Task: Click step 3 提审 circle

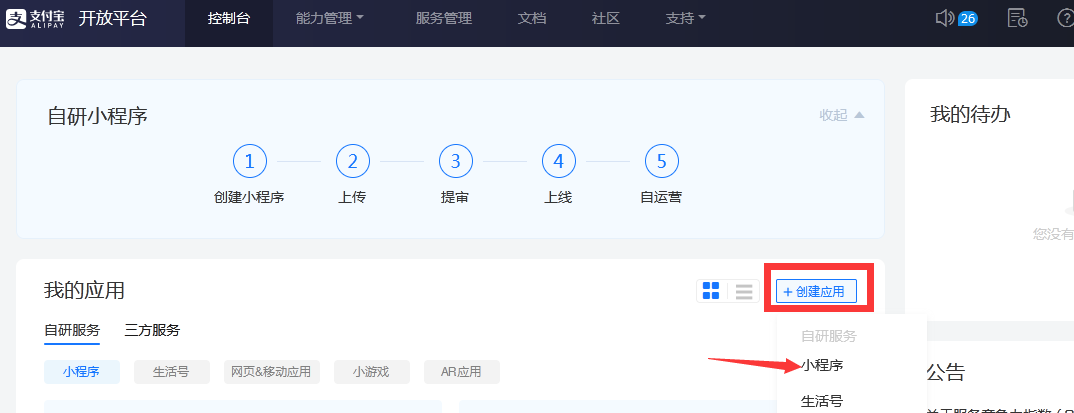Action: (x=455, y=162)
